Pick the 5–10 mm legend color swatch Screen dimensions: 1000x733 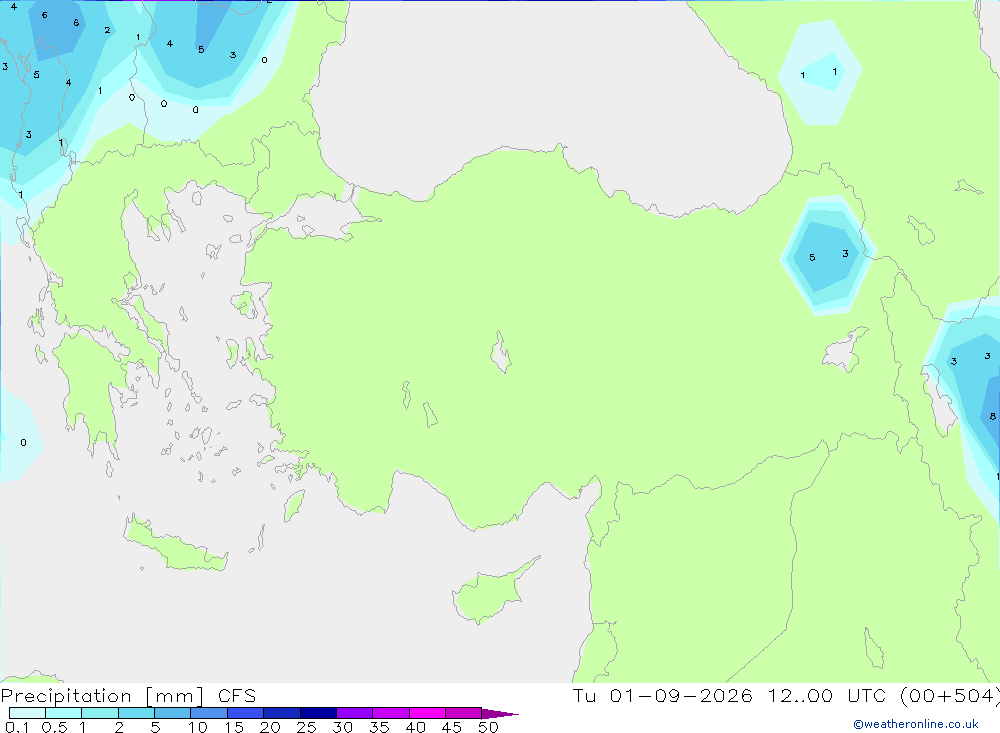click(x=173, y=713)
